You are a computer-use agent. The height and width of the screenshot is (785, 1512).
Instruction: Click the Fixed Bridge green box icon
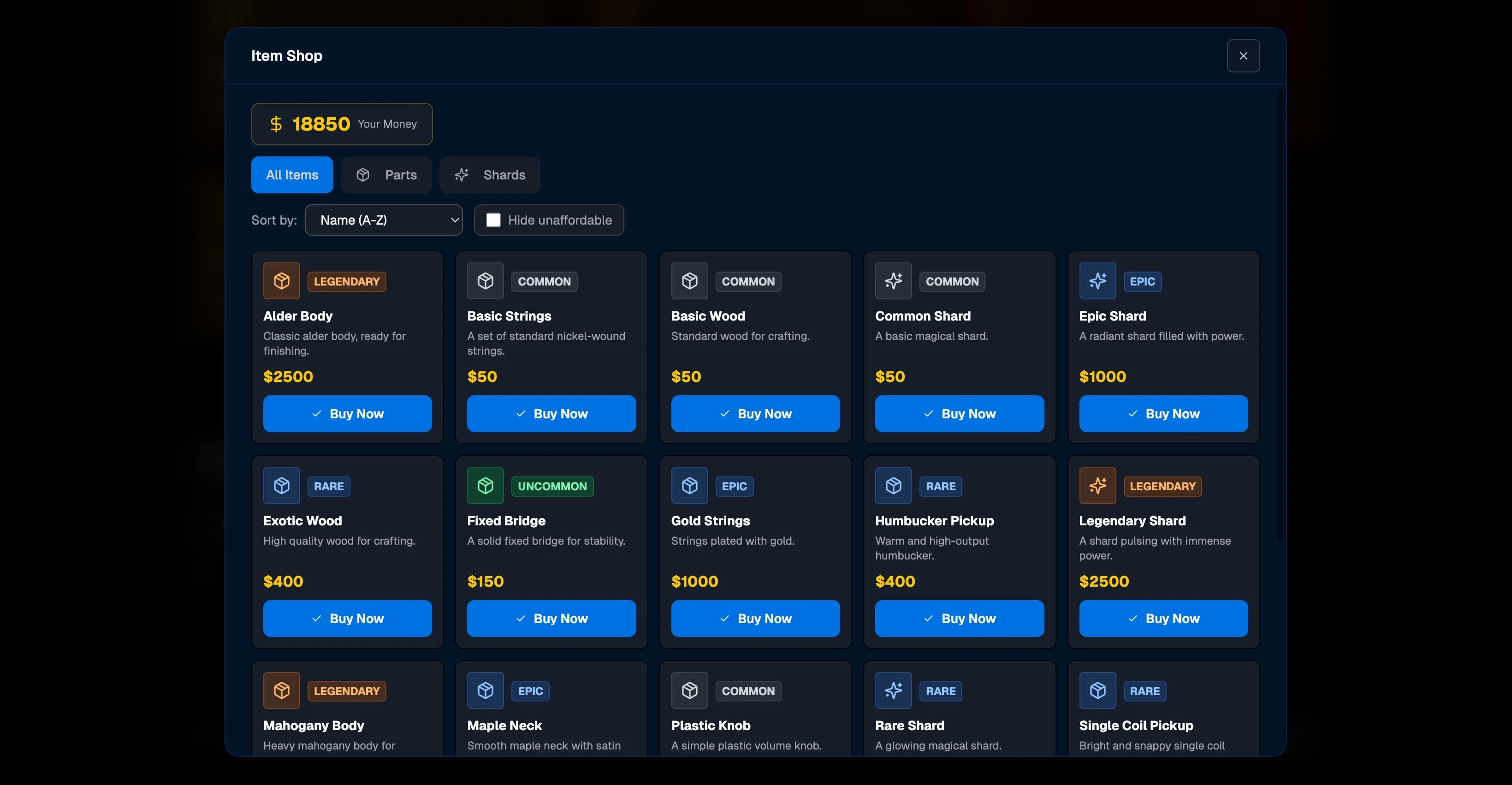pyautogui.click(x=486, y=486)
